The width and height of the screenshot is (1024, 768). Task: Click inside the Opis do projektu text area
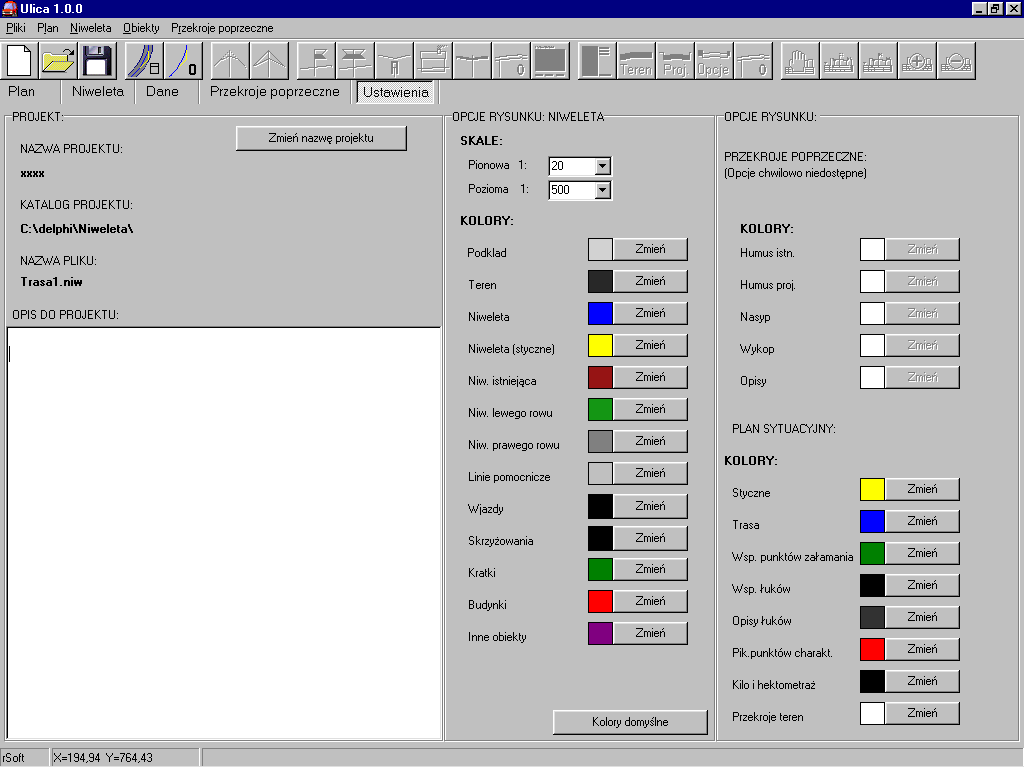coord(223,532)
